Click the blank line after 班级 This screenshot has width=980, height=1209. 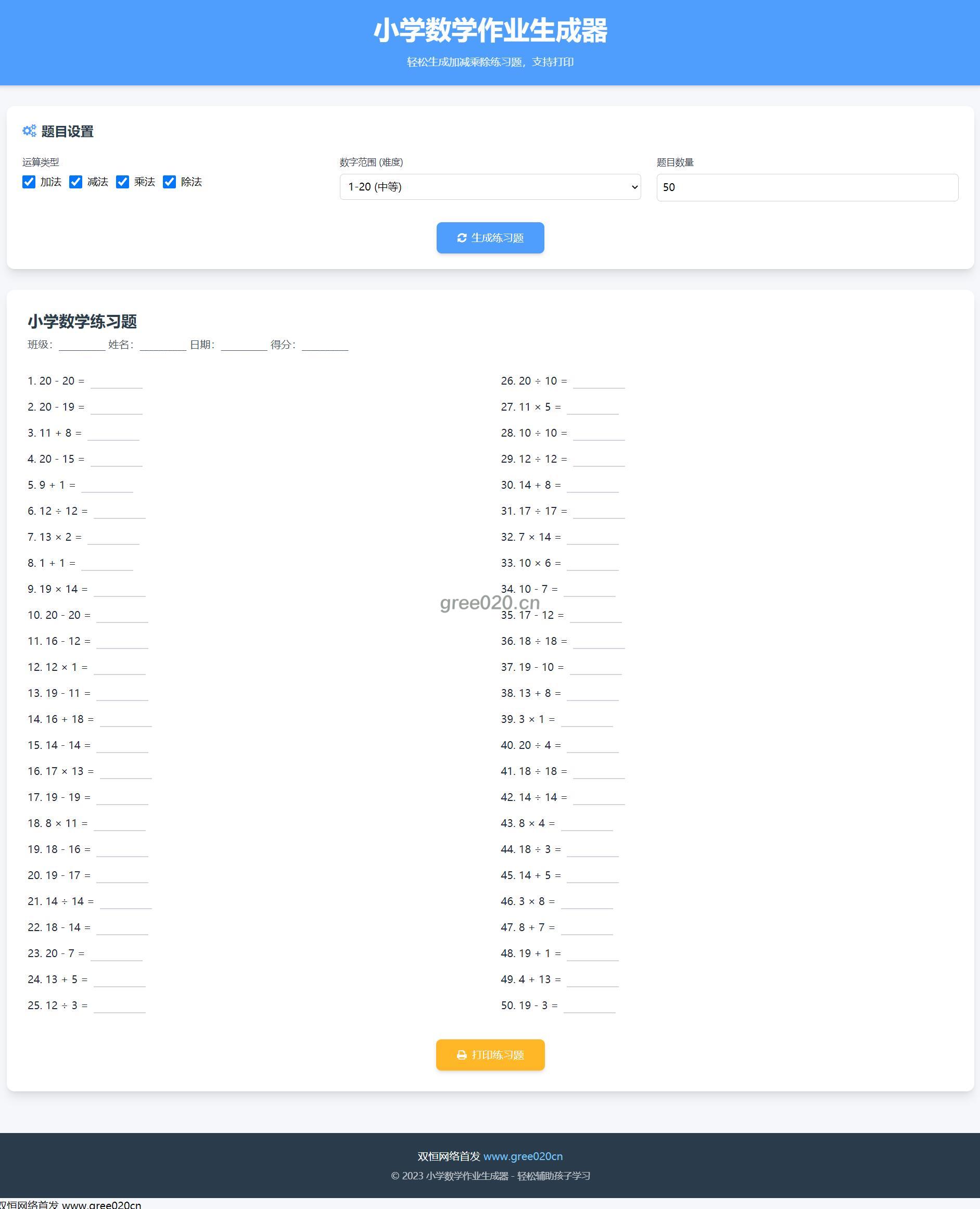coord(82,345)
